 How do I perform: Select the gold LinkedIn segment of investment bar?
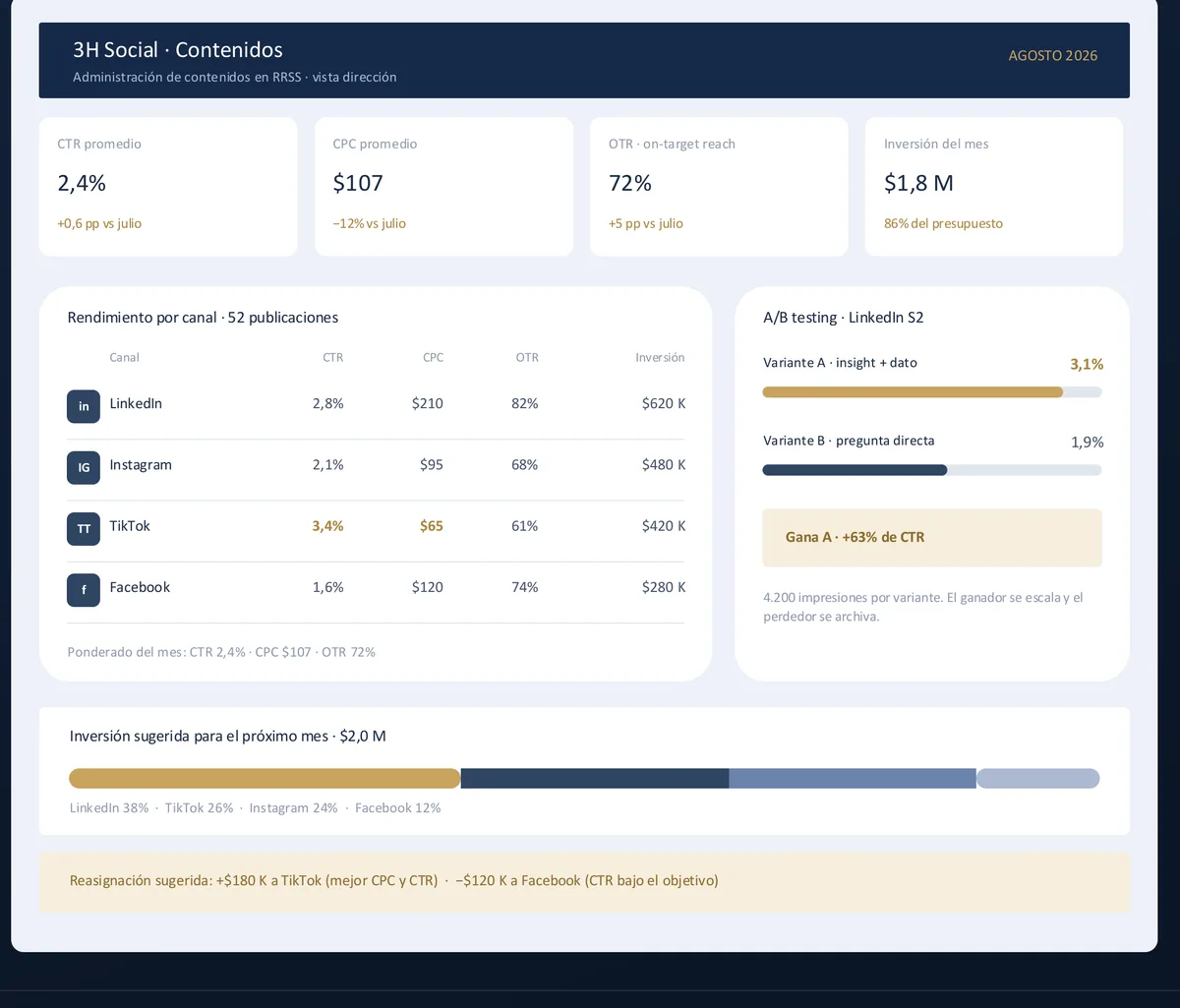(x=265, y=779)
